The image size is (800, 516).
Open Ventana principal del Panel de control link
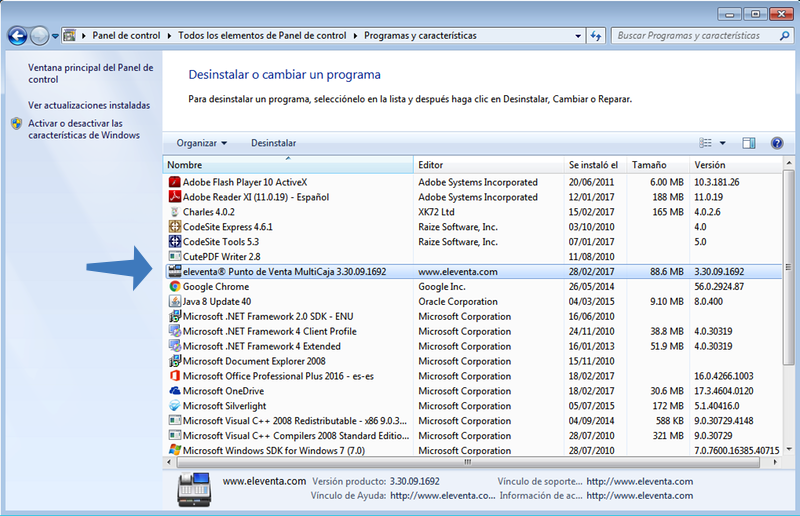tap(90, 73)
